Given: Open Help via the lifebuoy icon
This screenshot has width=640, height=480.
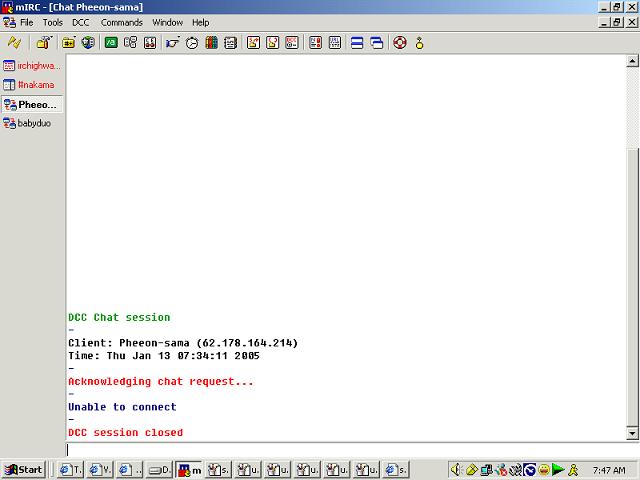Looking at the screenshot, I should coord(400,42).
